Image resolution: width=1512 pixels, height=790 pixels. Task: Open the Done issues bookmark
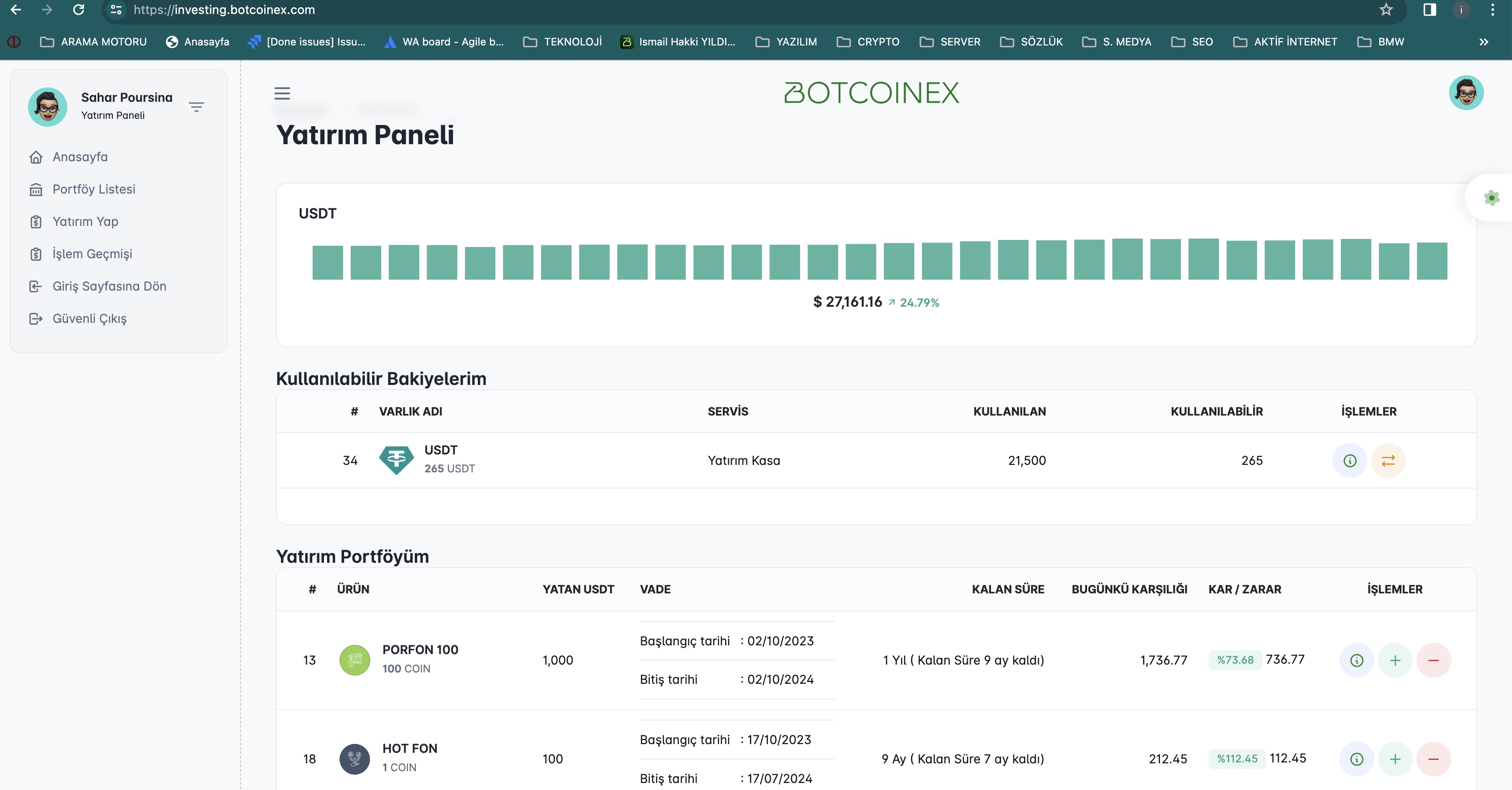307,42
